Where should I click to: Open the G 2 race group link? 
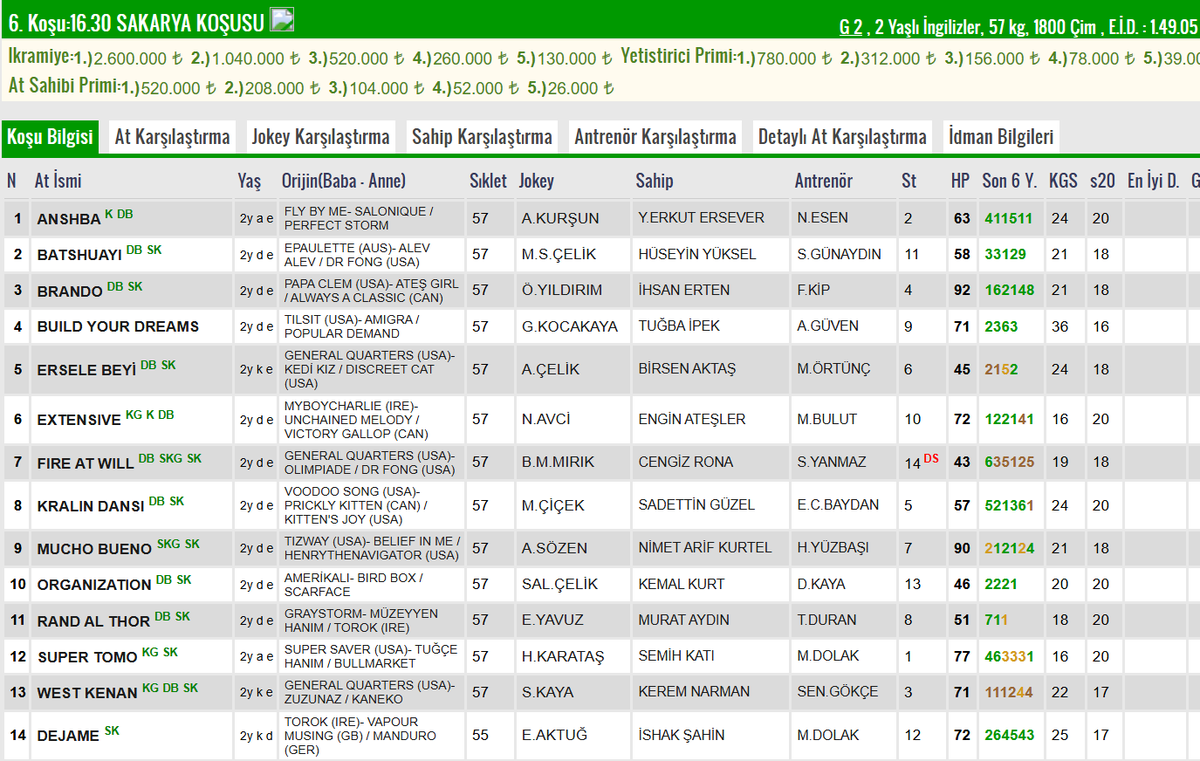coord(850,26)
